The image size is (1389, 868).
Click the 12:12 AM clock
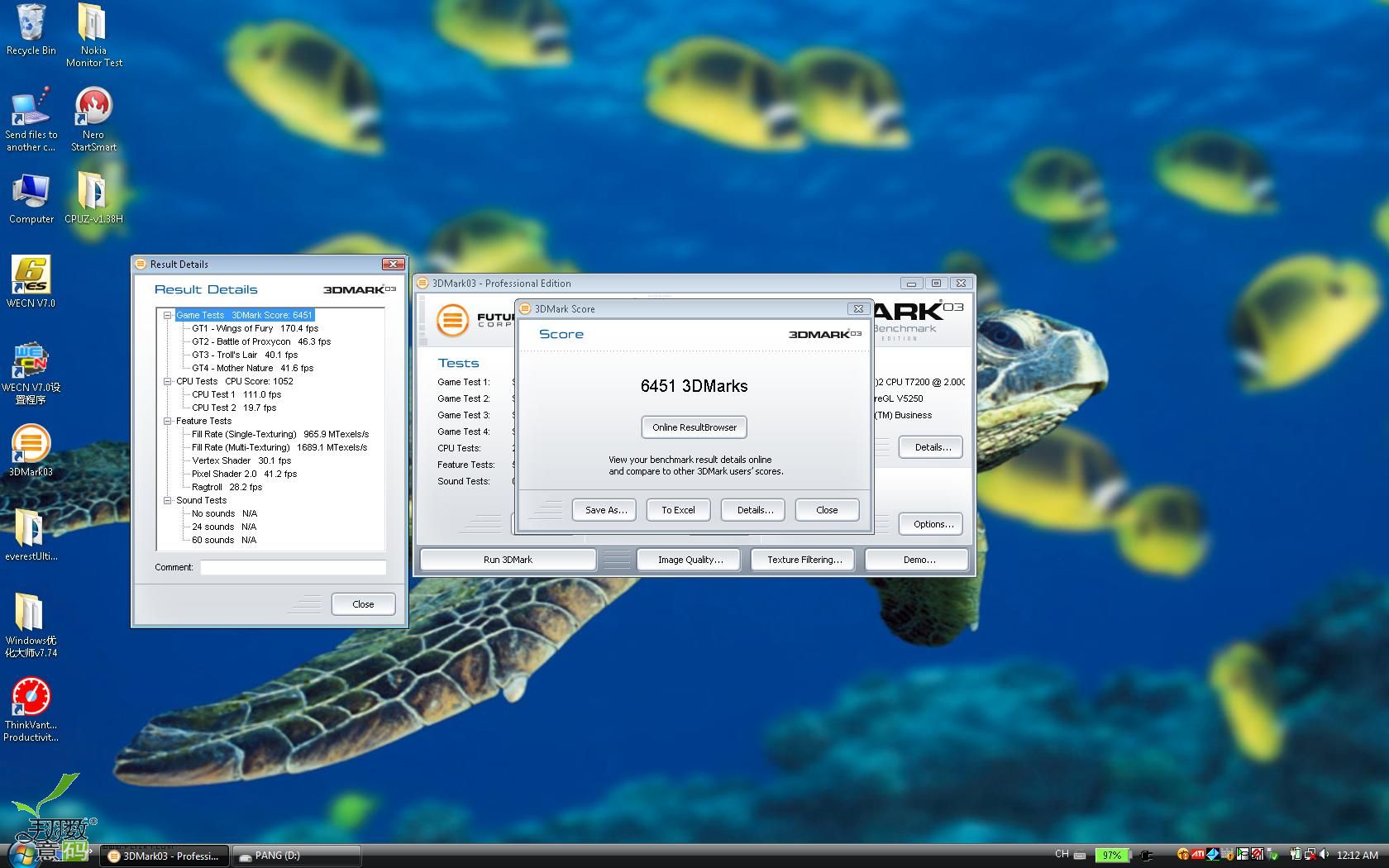1357,855
